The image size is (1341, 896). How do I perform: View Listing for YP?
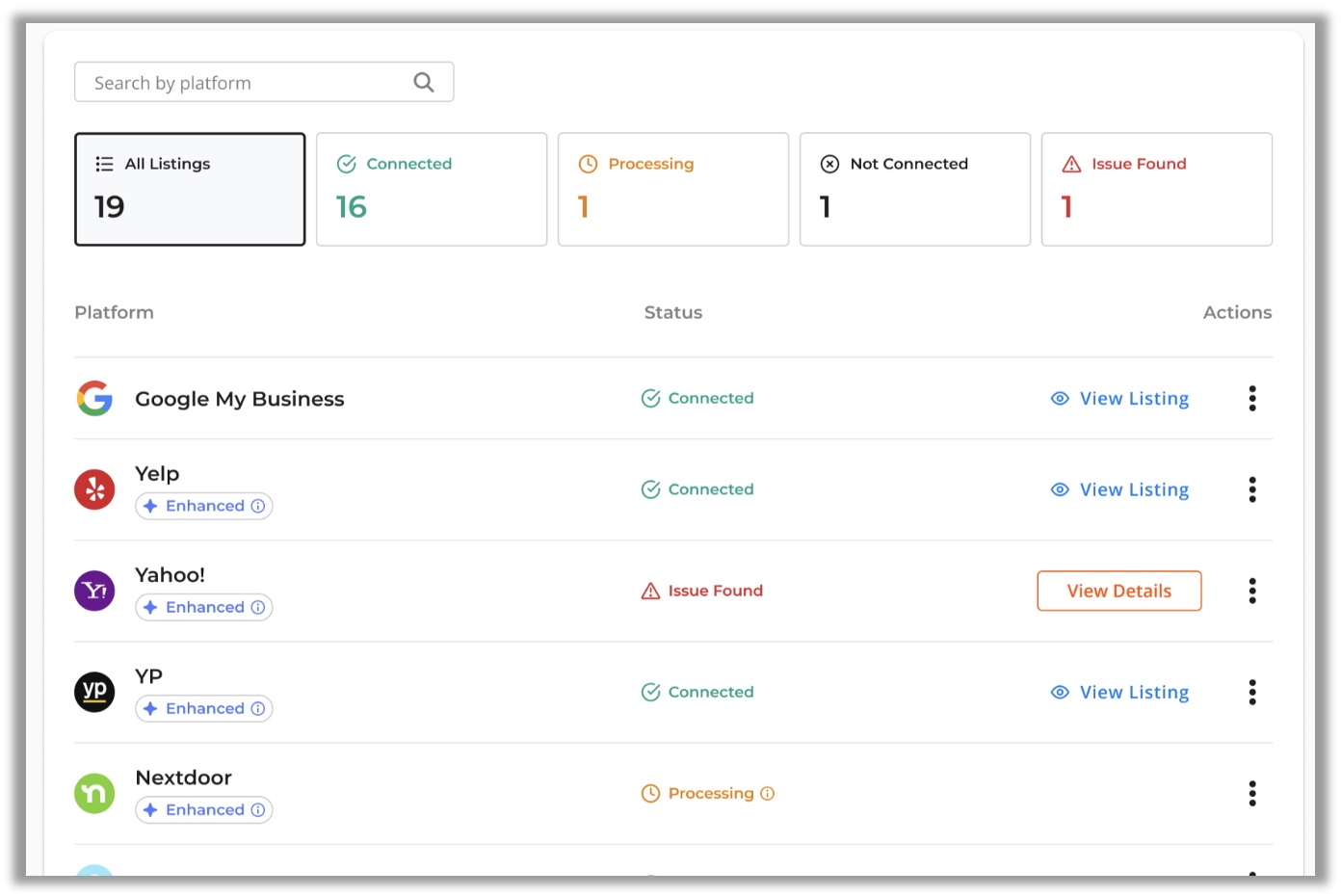click(x=1119, y=692)
